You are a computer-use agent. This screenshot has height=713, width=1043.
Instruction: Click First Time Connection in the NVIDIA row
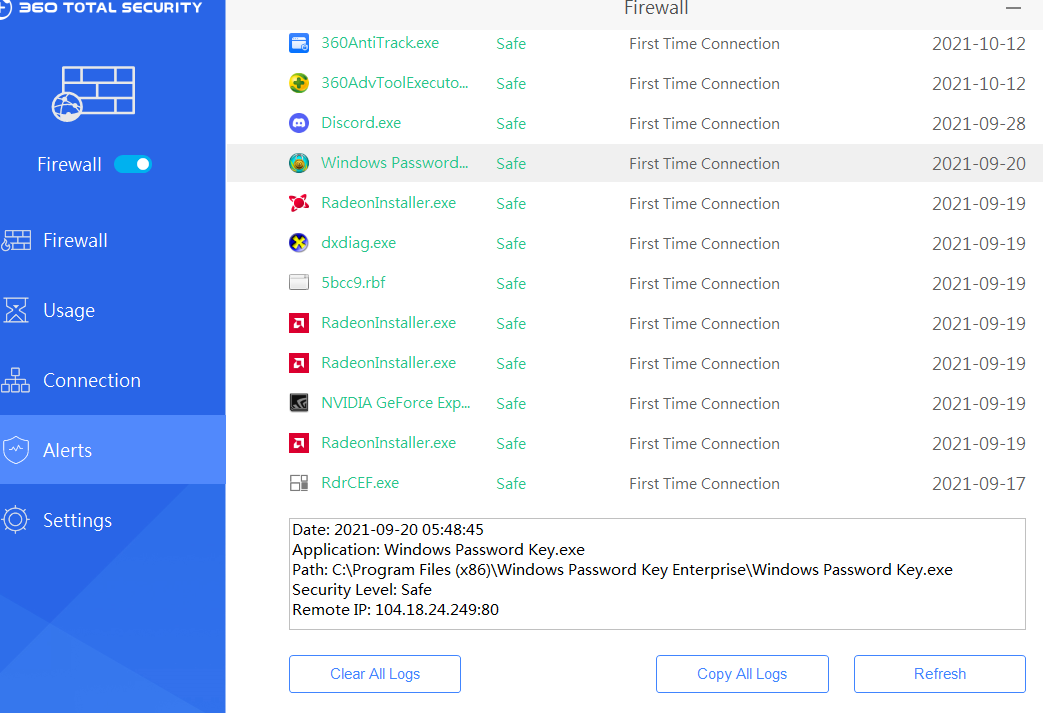click(x=704, y=404)
